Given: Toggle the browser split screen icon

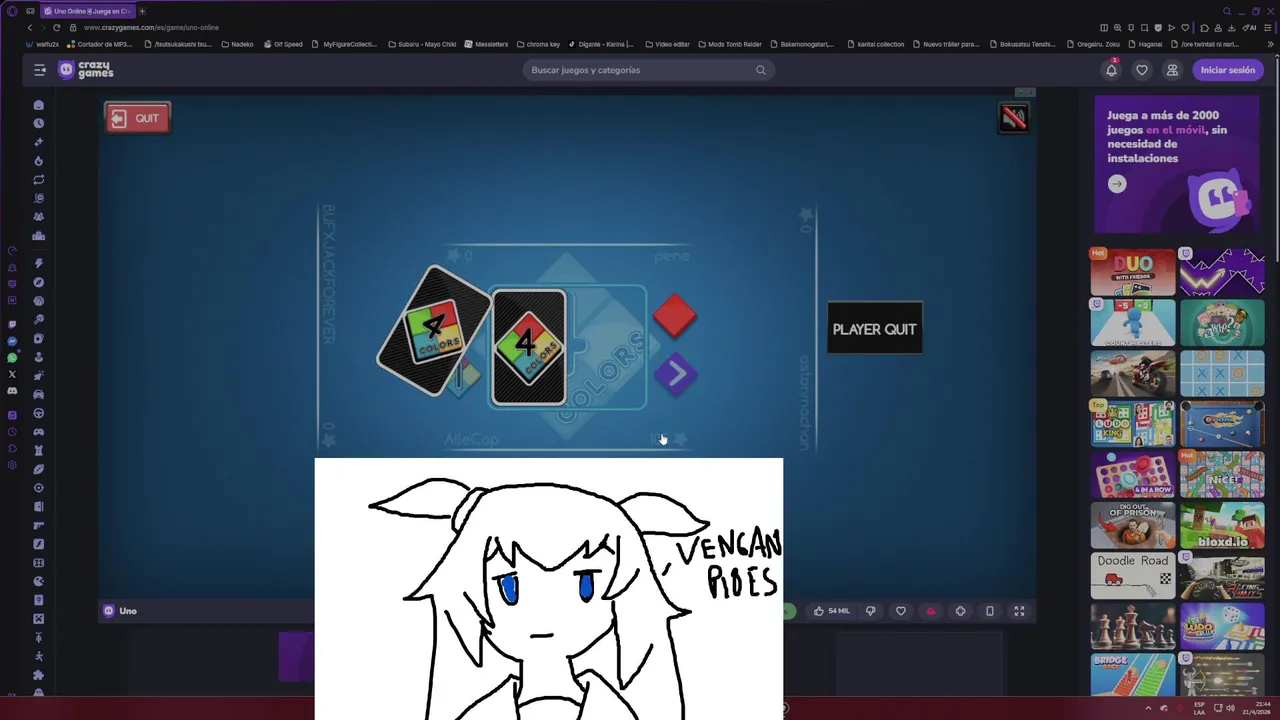Looking at the screenshot, I should 1104,27.
